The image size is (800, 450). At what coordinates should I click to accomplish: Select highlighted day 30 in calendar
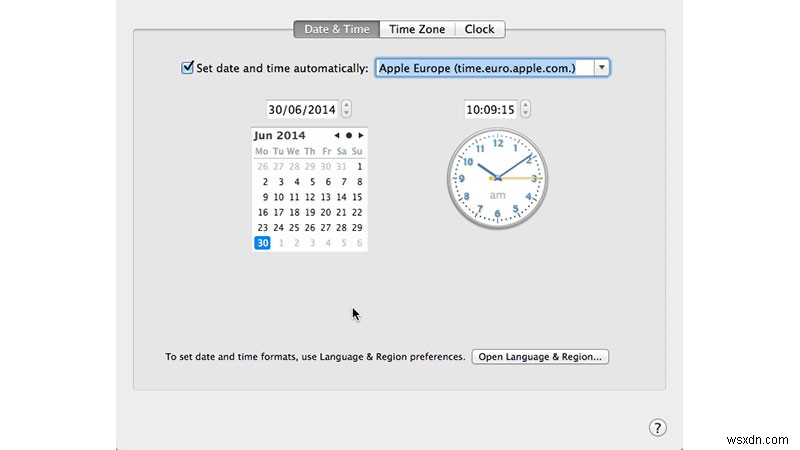(x=262, y=243)
